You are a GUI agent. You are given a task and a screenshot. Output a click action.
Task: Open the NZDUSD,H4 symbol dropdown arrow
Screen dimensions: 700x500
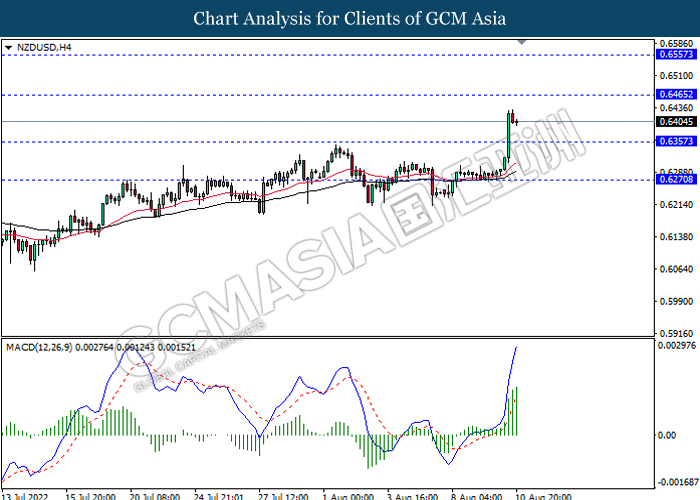(x=8, y=48)
